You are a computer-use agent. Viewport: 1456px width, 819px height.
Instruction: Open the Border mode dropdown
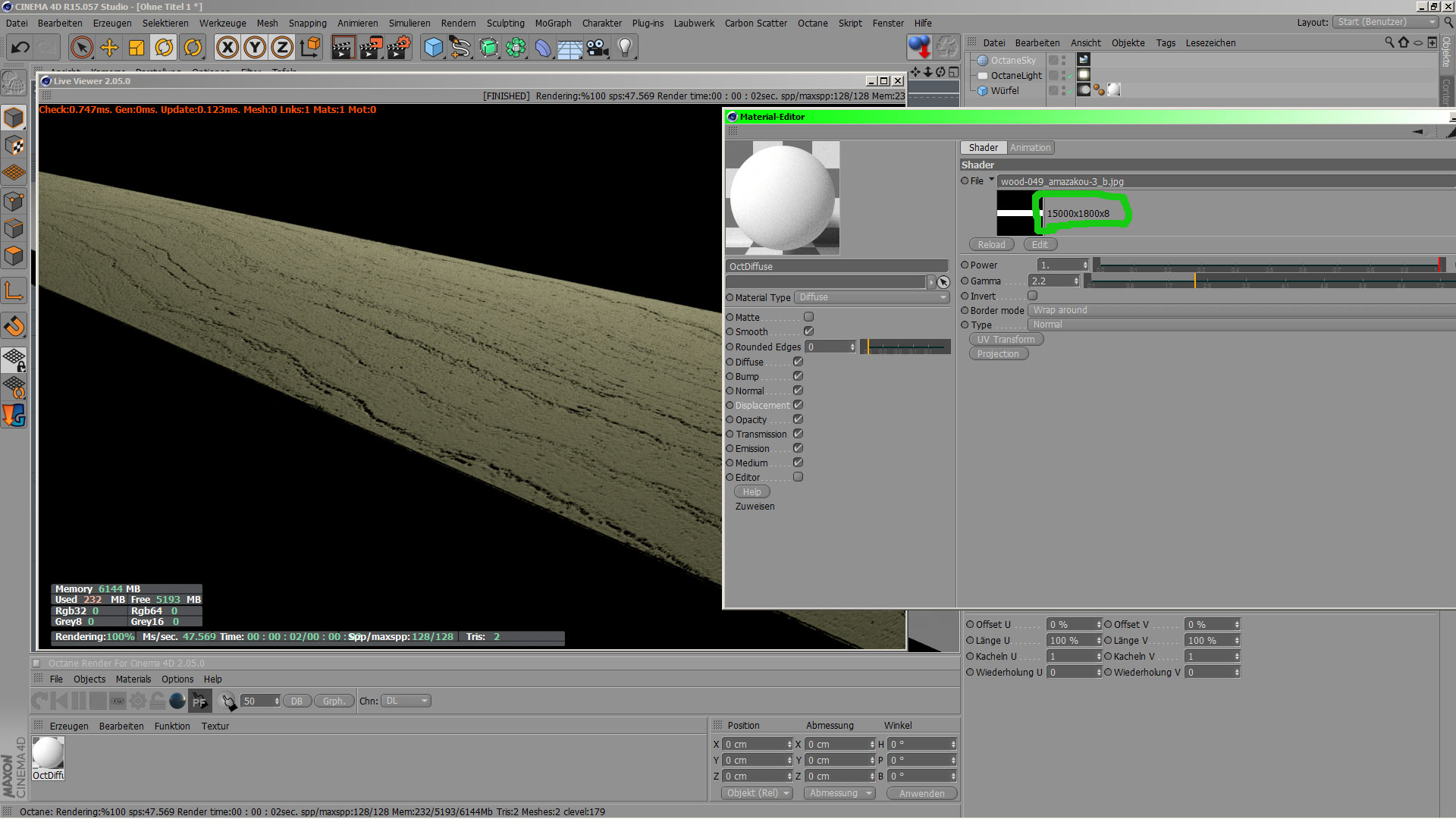1241,310
